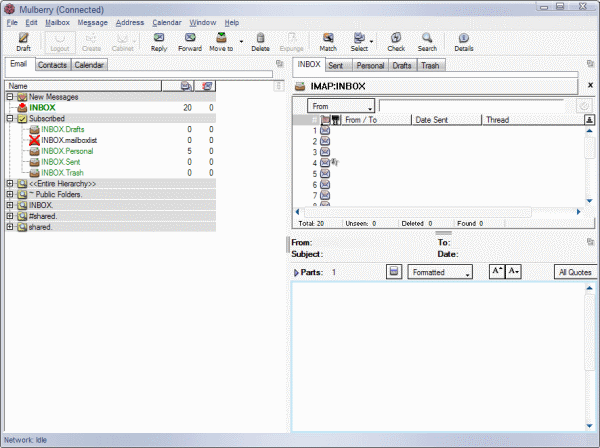
Task: Click the message list scroll down arrow
Action: click(589, 201)
